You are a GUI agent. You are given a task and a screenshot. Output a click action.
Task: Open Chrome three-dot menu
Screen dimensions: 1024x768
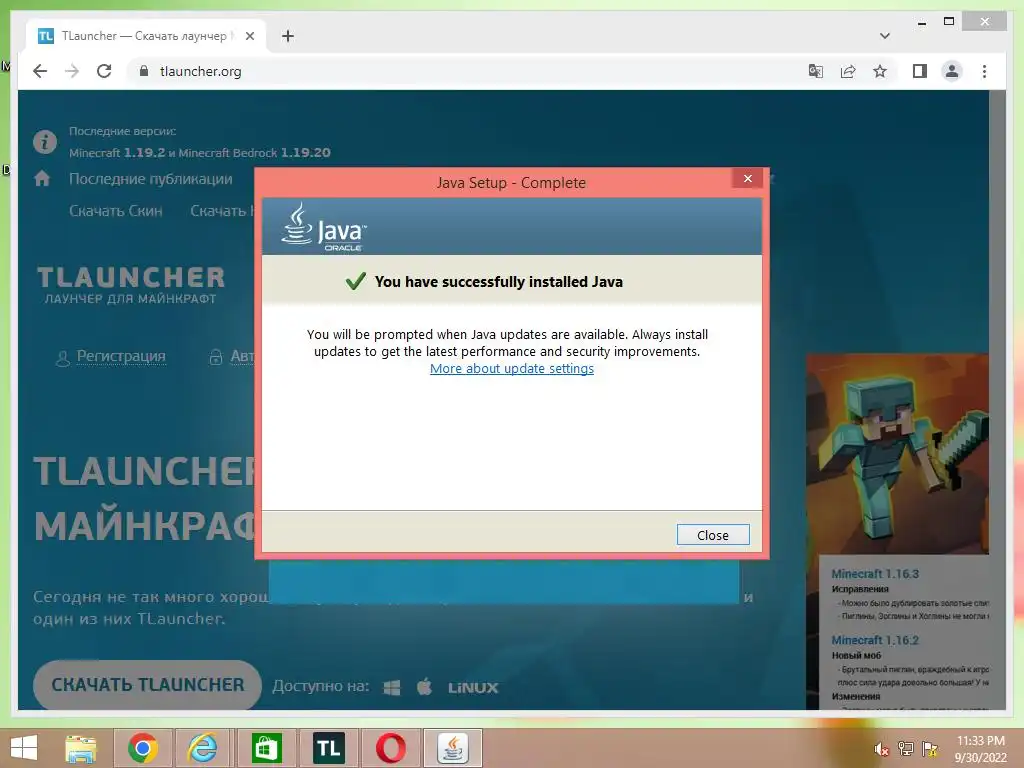pyautogui.click(x=984, y=71)
